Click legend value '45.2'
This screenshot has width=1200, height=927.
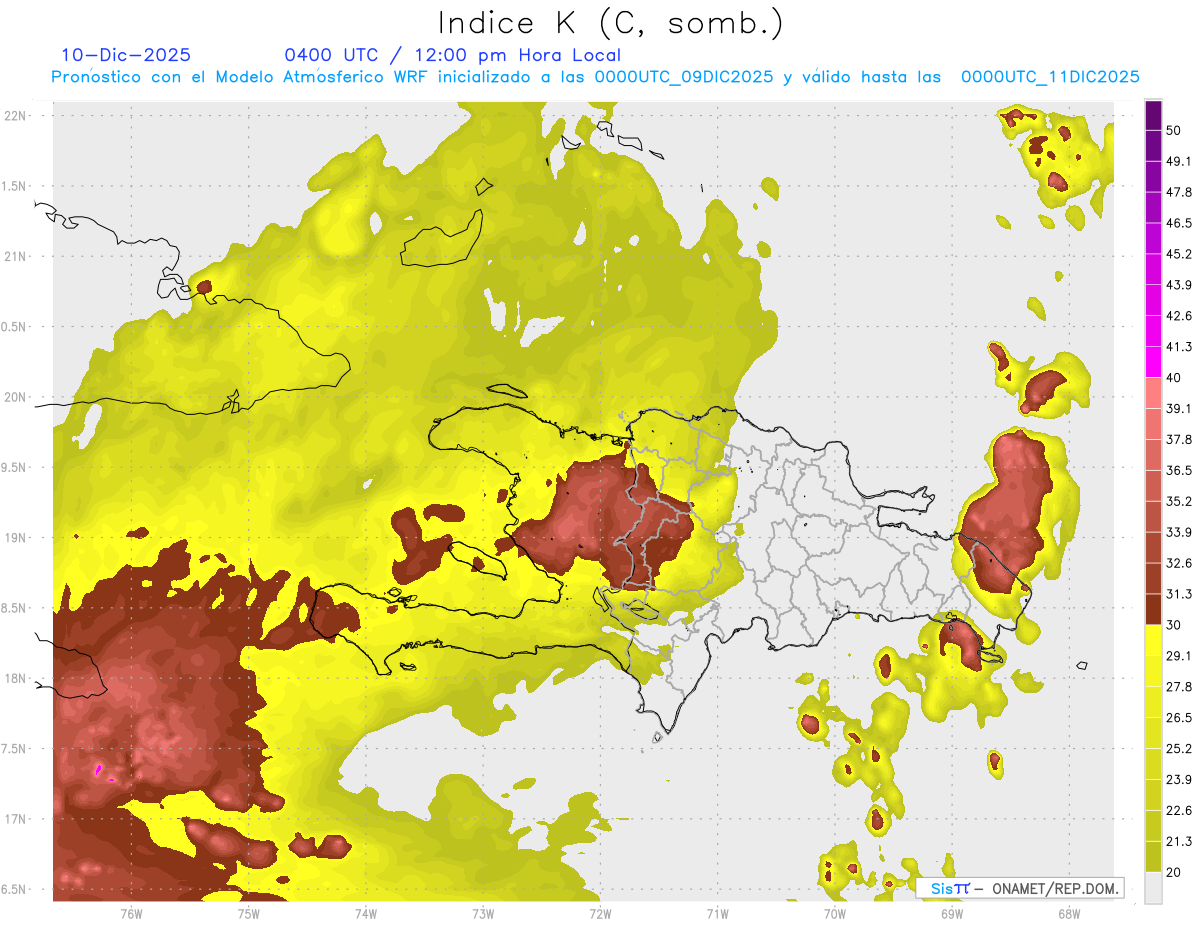pos(1179,254)
